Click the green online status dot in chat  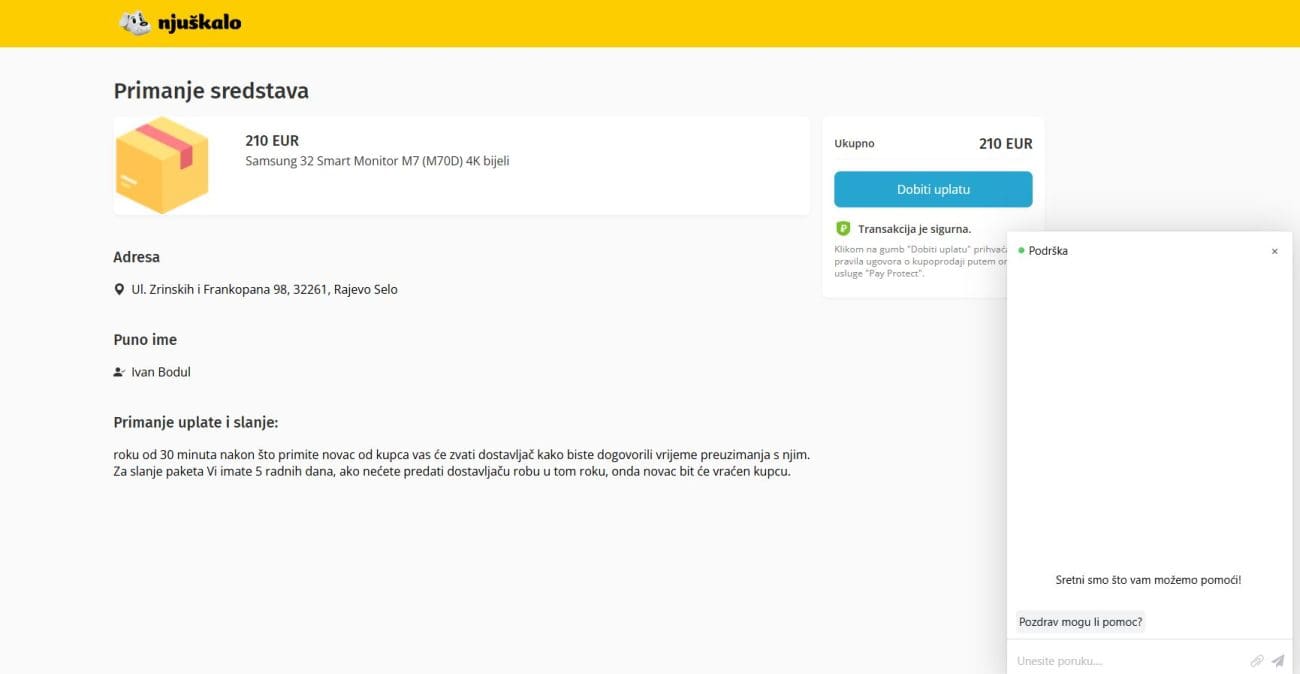[1021, 250]
